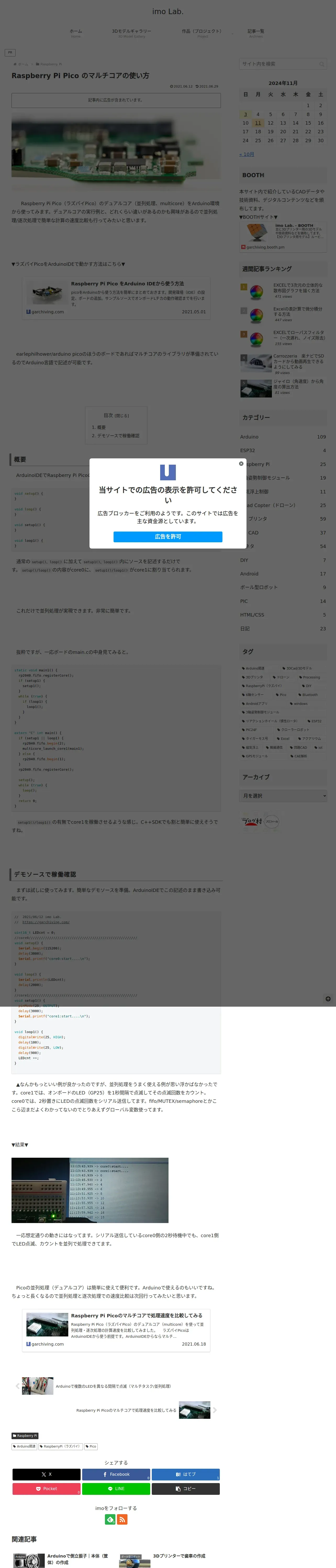Share the article on X
The width and height of the screenshot is (336, 1568).
pyautogui.click(x=46, y=1474)
